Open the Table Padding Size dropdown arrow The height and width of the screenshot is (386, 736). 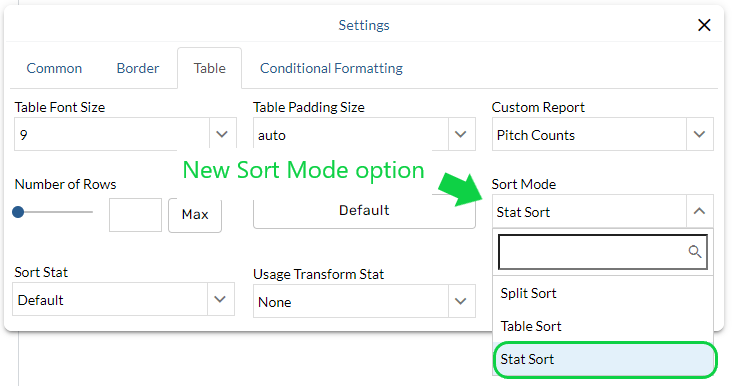[461, 134]
